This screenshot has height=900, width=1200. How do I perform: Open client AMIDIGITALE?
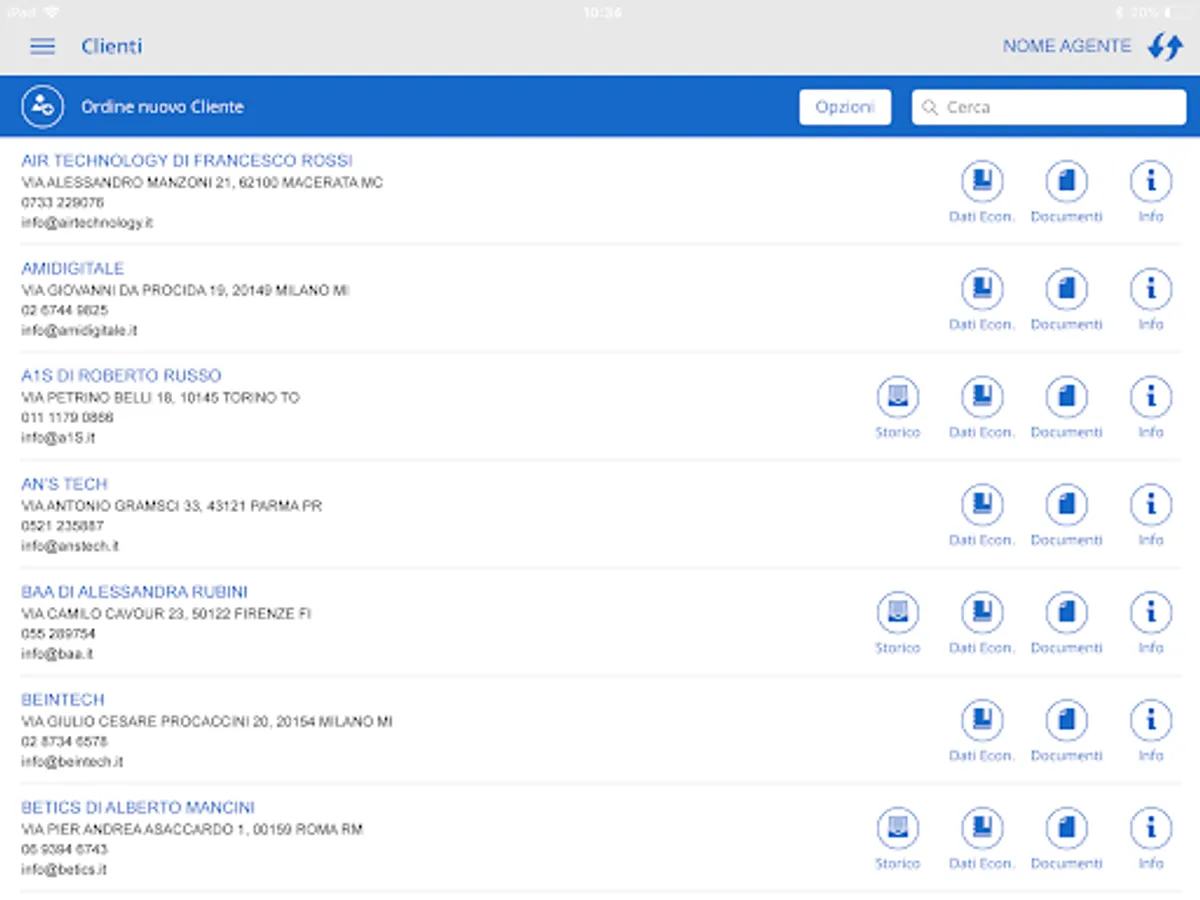click(73, 269)
